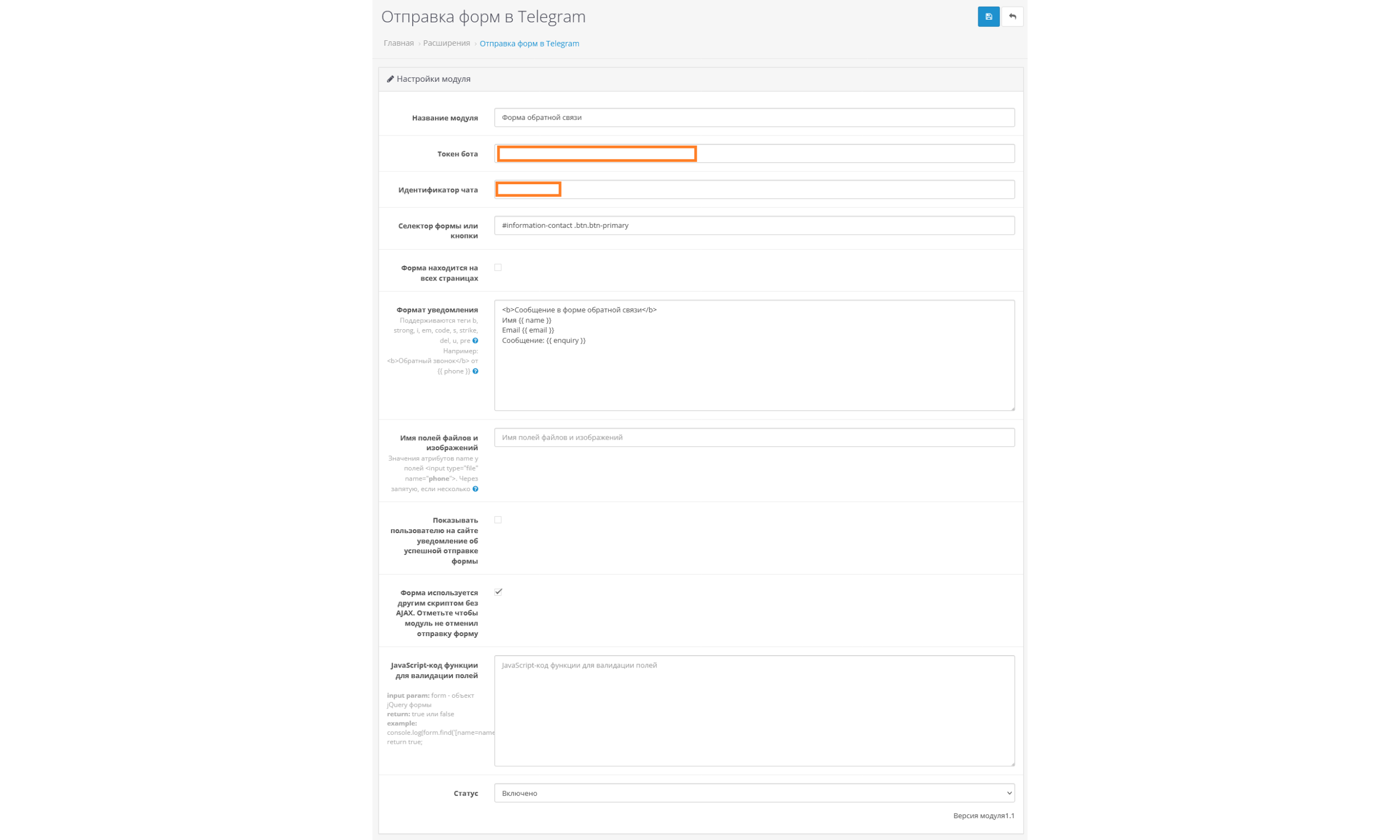
Task: Go to Расширения breadcrumb
Action: coord(446,44)
